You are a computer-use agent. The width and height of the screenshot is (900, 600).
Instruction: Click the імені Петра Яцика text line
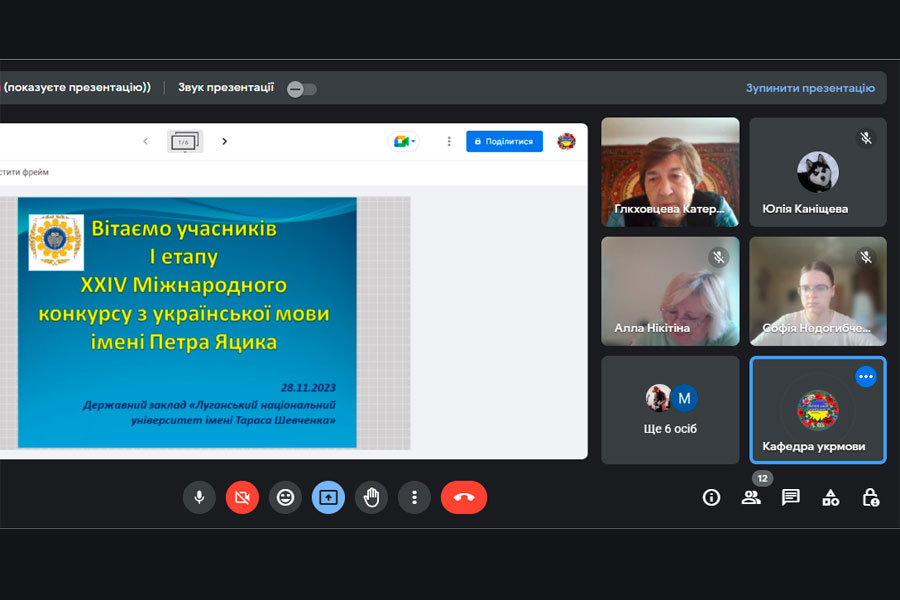(184, 342)
